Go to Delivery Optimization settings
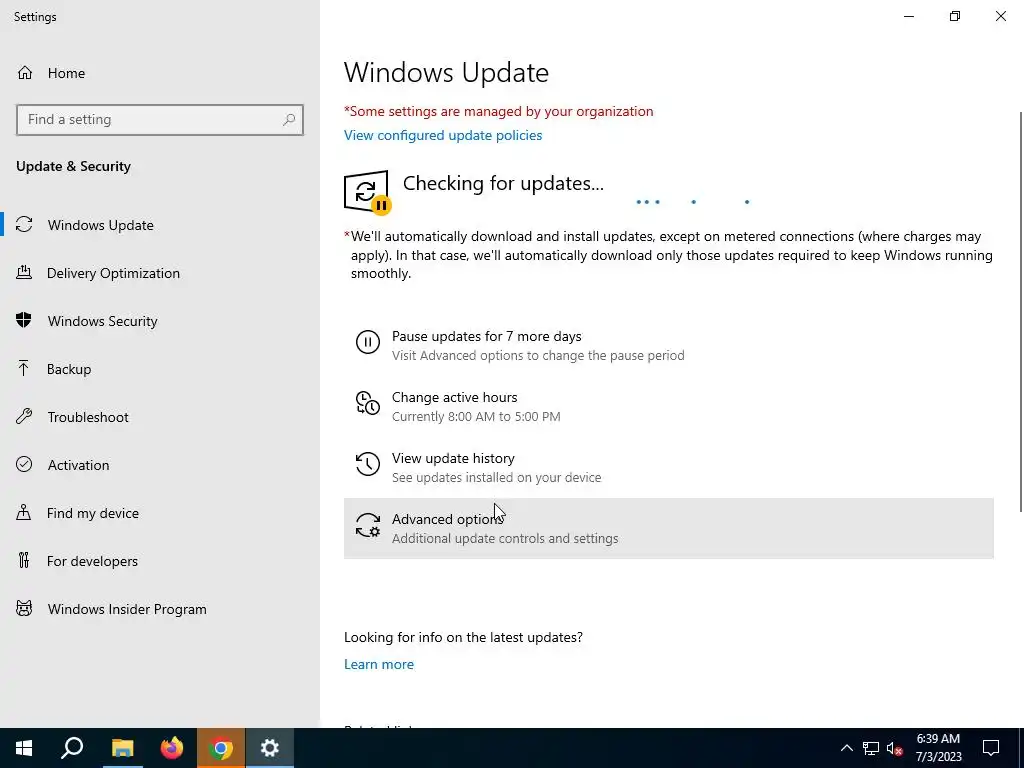The width and height of the screenshot is (1024, 768). (x=160, y=273)
